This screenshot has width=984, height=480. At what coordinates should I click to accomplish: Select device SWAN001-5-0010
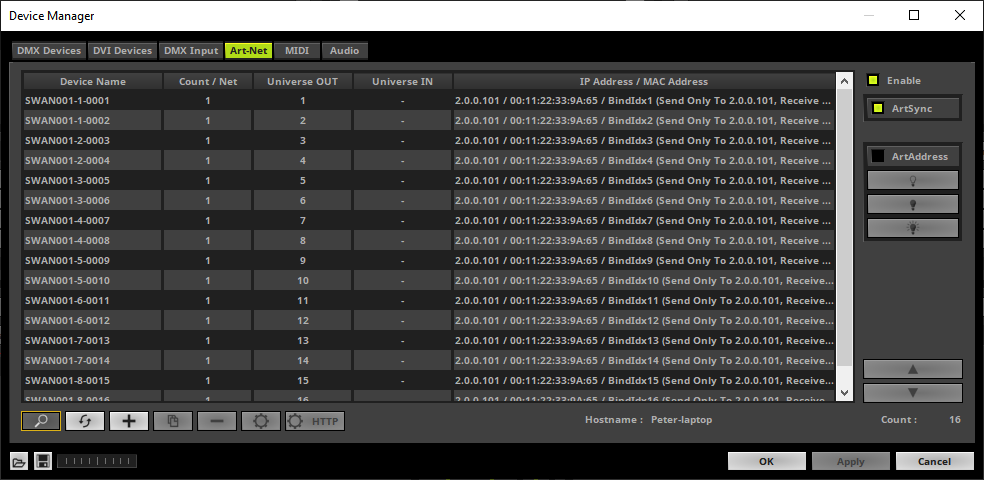tap(93, 280)
